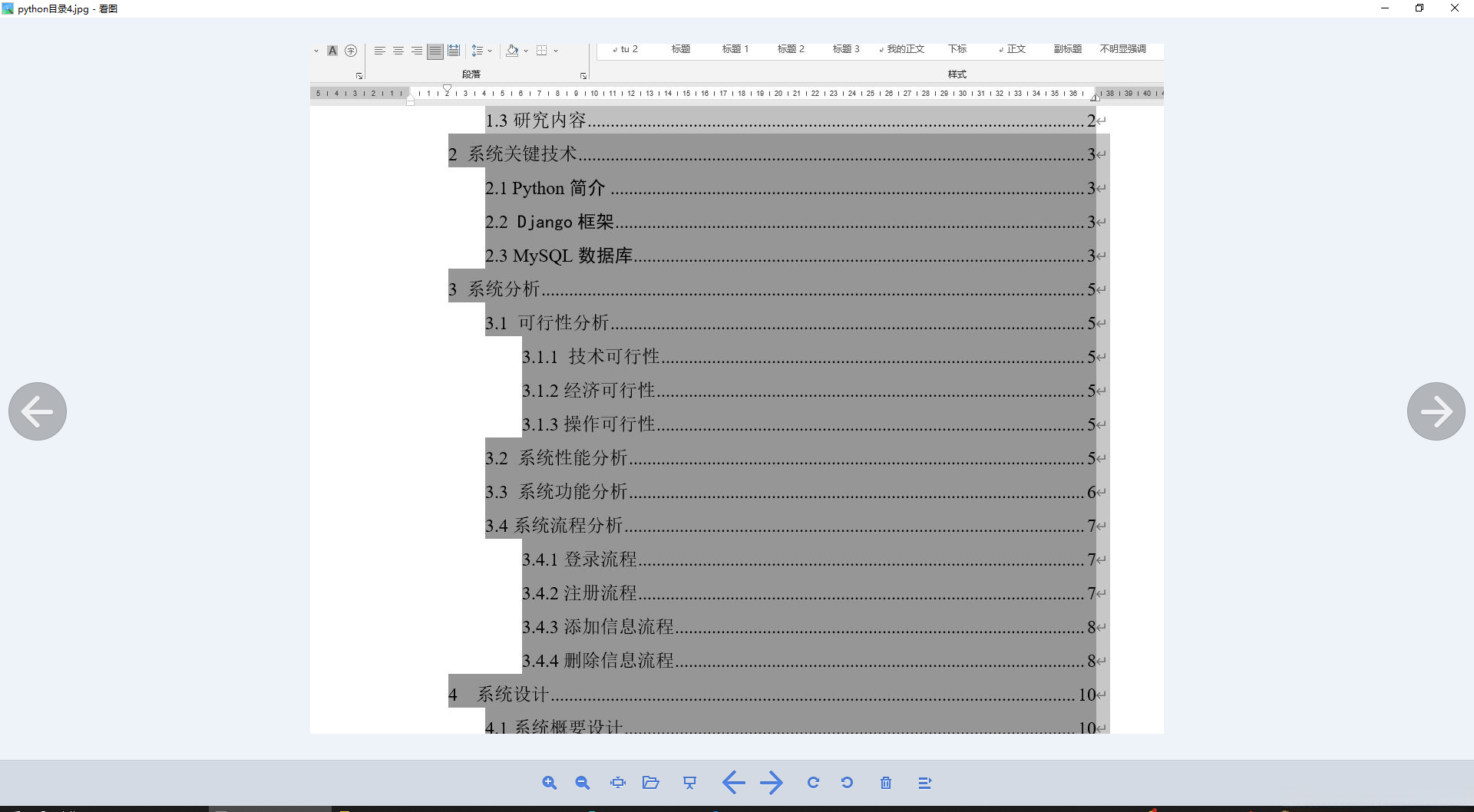Toggle the character border formatting
This screenshot has height=812, width=1474.
click(351, 50)
